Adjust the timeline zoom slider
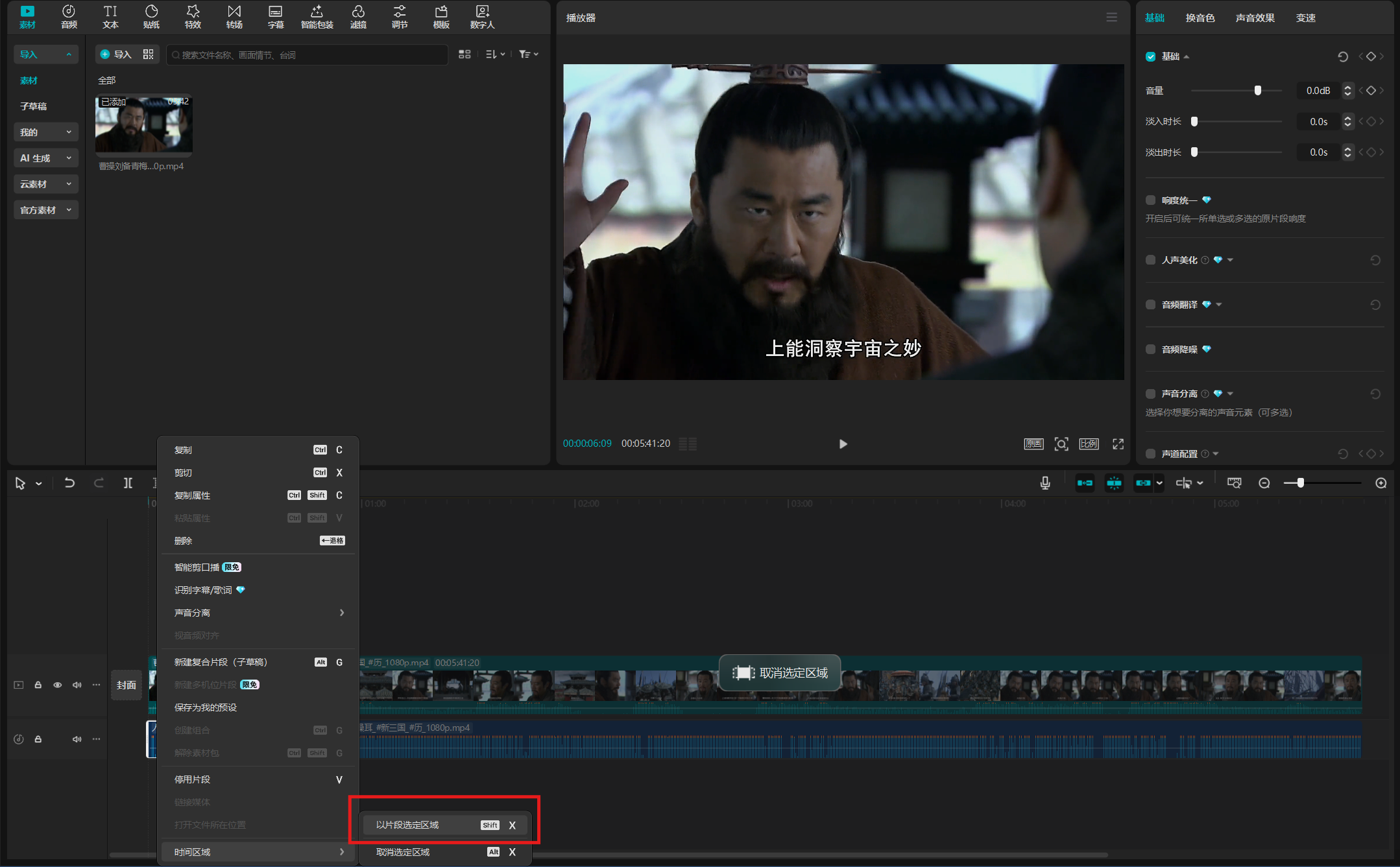The image size is (1400, 867). pos(1300,483)
